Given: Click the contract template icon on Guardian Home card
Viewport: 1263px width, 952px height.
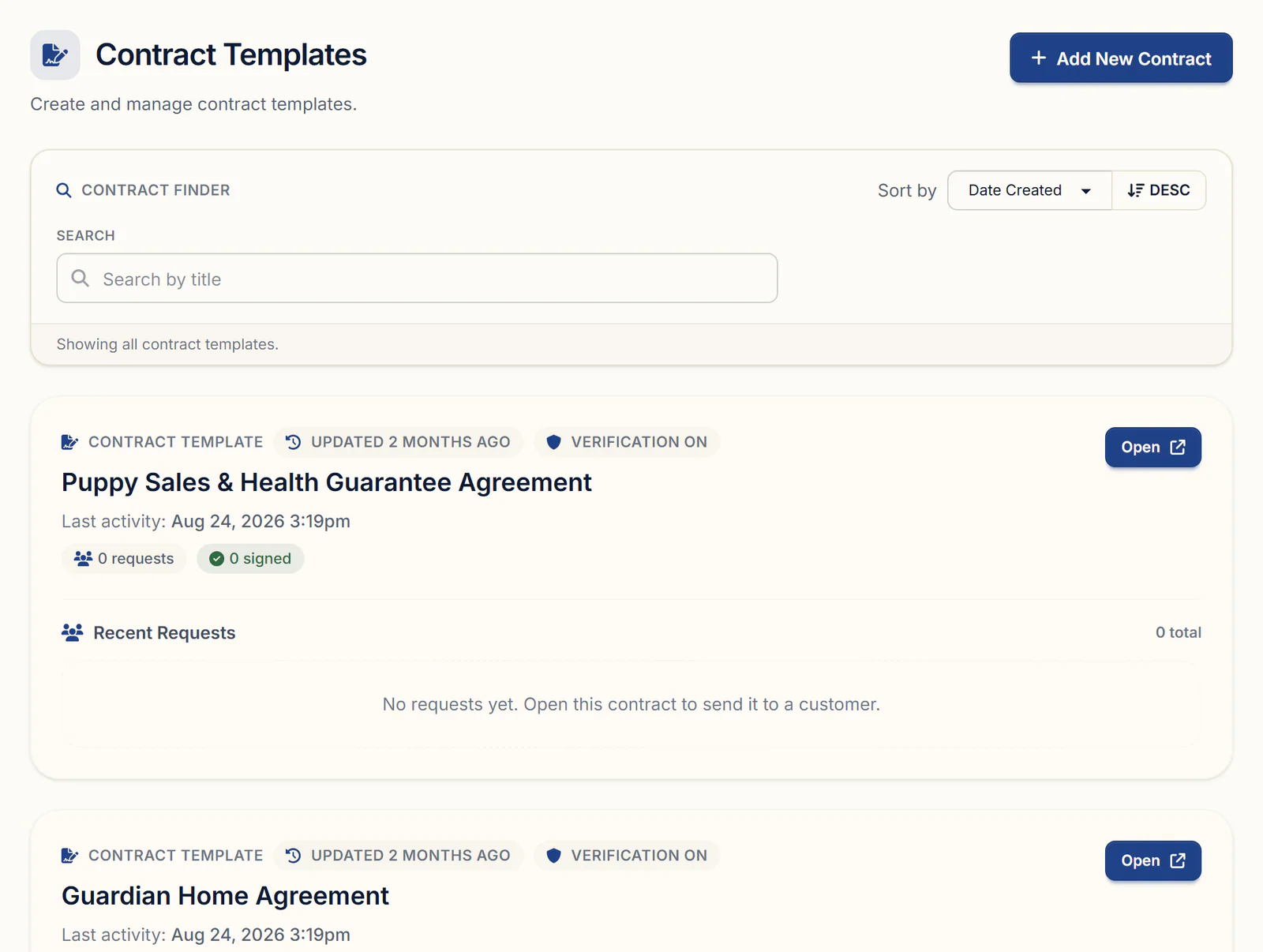Looking at the screenshot, I should coord(69,856).
